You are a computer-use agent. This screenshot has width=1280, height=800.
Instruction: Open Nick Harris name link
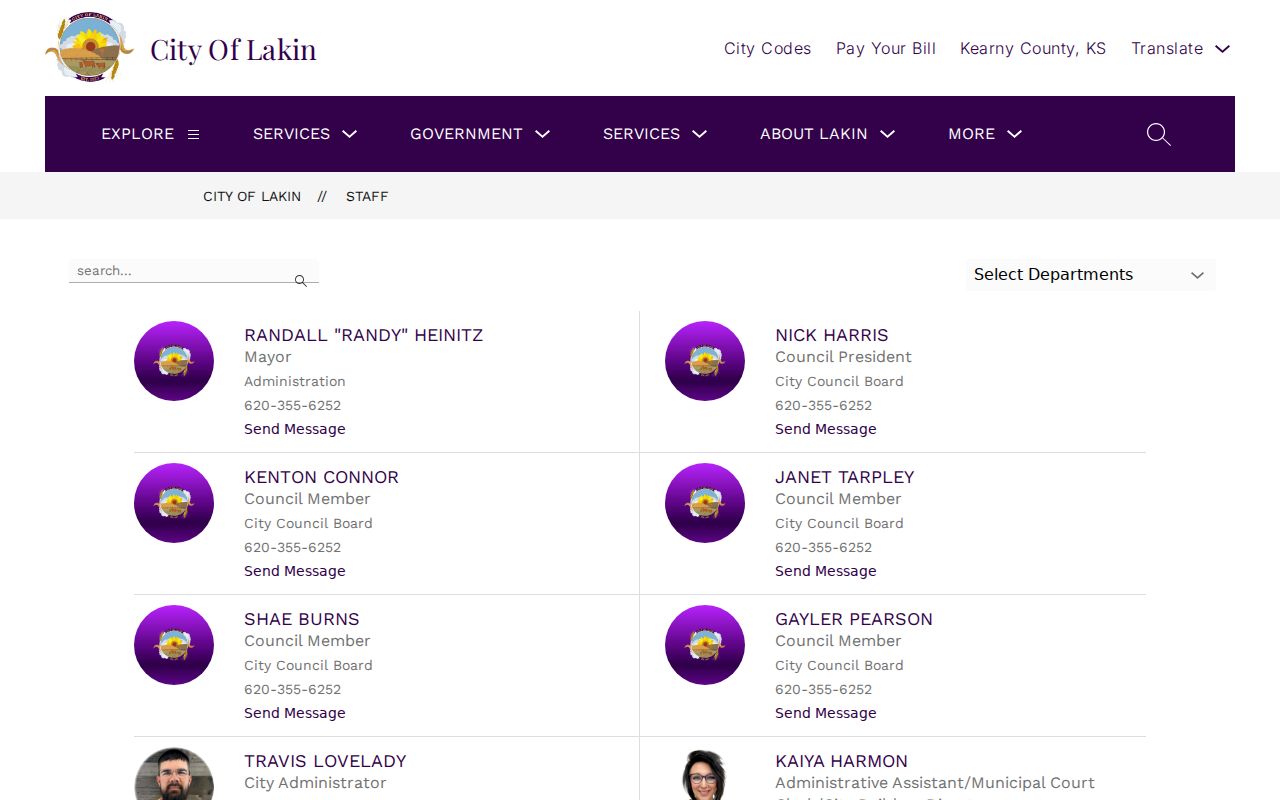click(x=832, y=335)
